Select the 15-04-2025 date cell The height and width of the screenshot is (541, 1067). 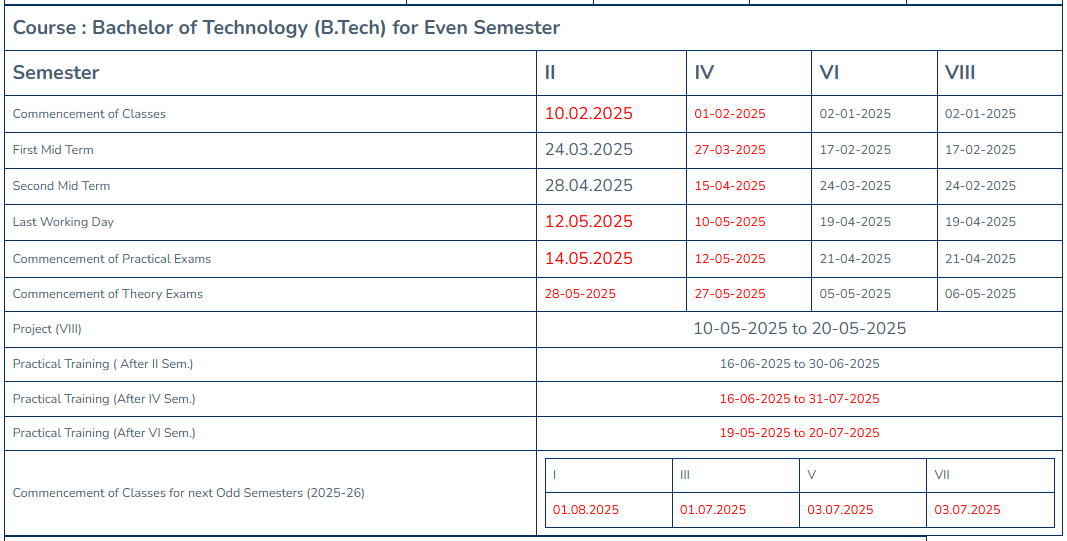730,186
